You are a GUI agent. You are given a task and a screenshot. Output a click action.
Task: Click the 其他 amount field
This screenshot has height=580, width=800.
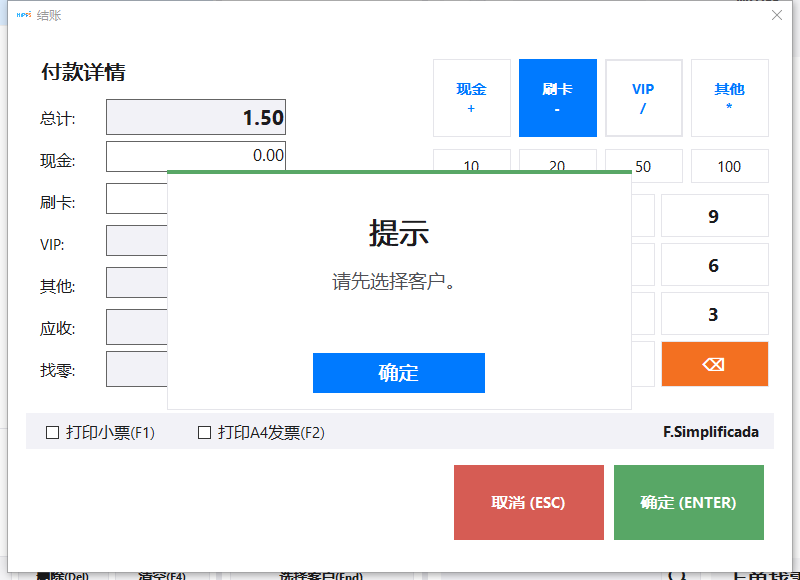(137, 282)
